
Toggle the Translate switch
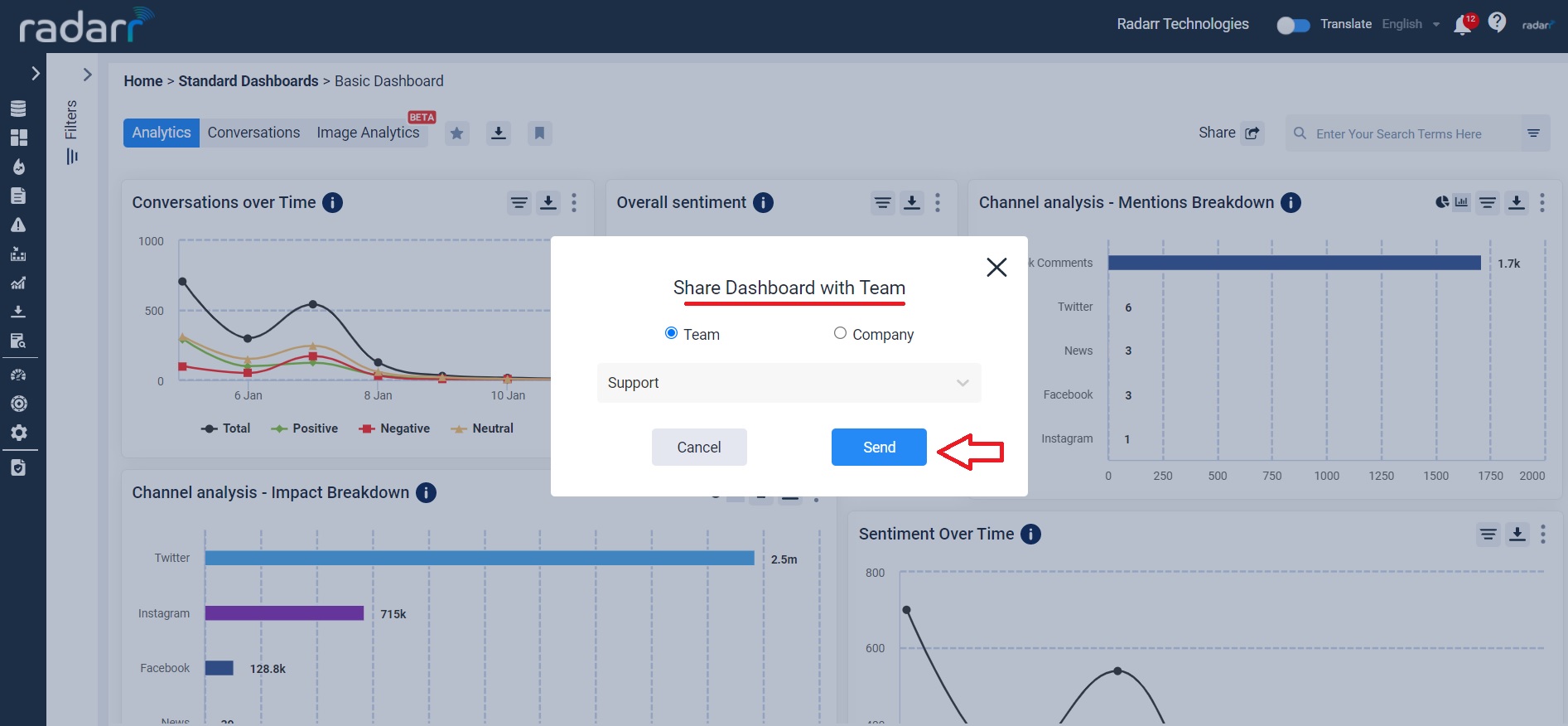(x=1293, y=25)
